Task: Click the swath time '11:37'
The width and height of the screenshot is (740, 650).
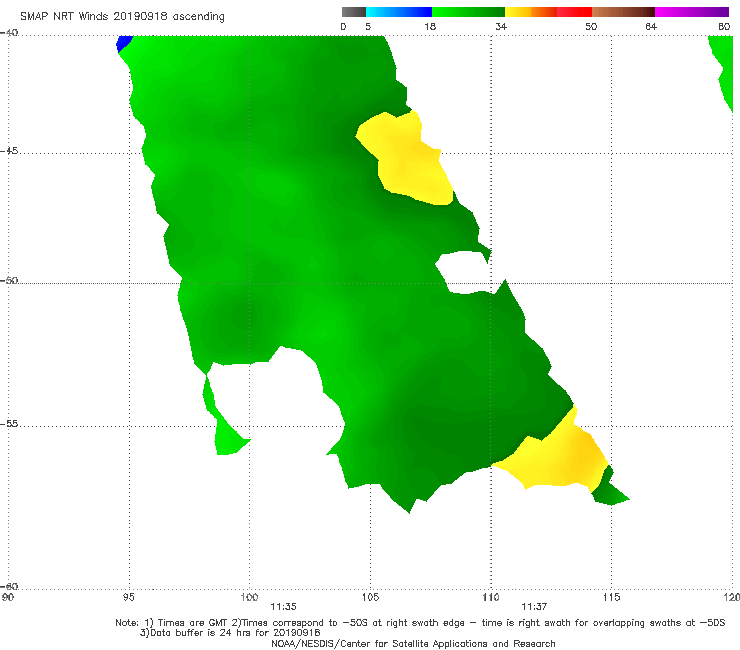Action: click(x=534, y=607)
